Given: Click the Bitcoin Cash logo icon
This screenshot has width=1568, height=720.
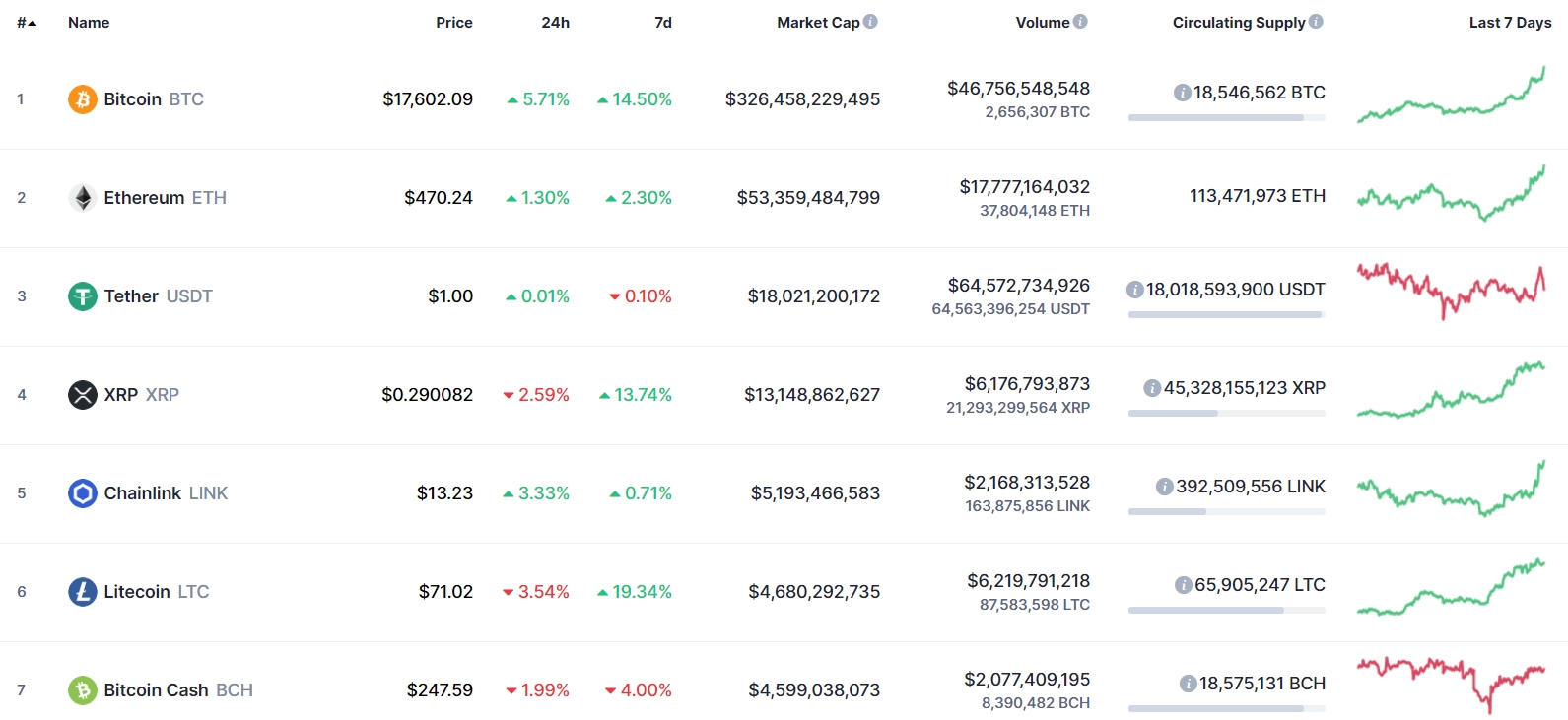Looking at the screenshot, I should coord(83,690).
